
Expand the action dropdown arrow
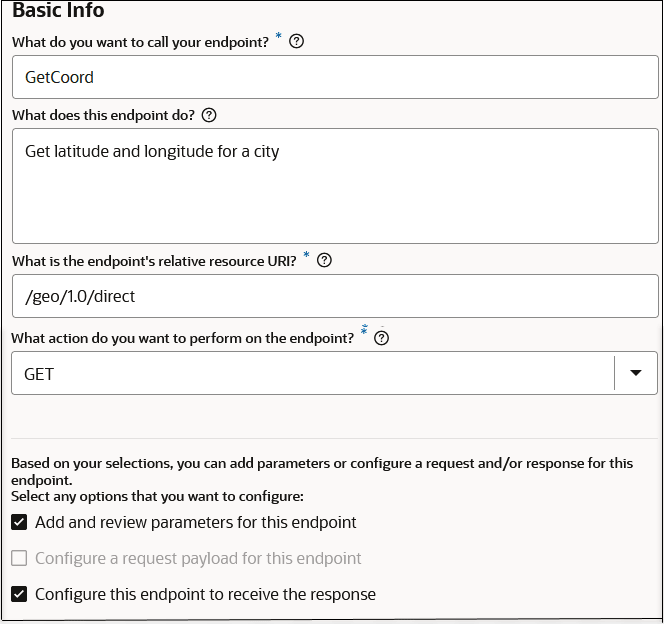(636, 373)
